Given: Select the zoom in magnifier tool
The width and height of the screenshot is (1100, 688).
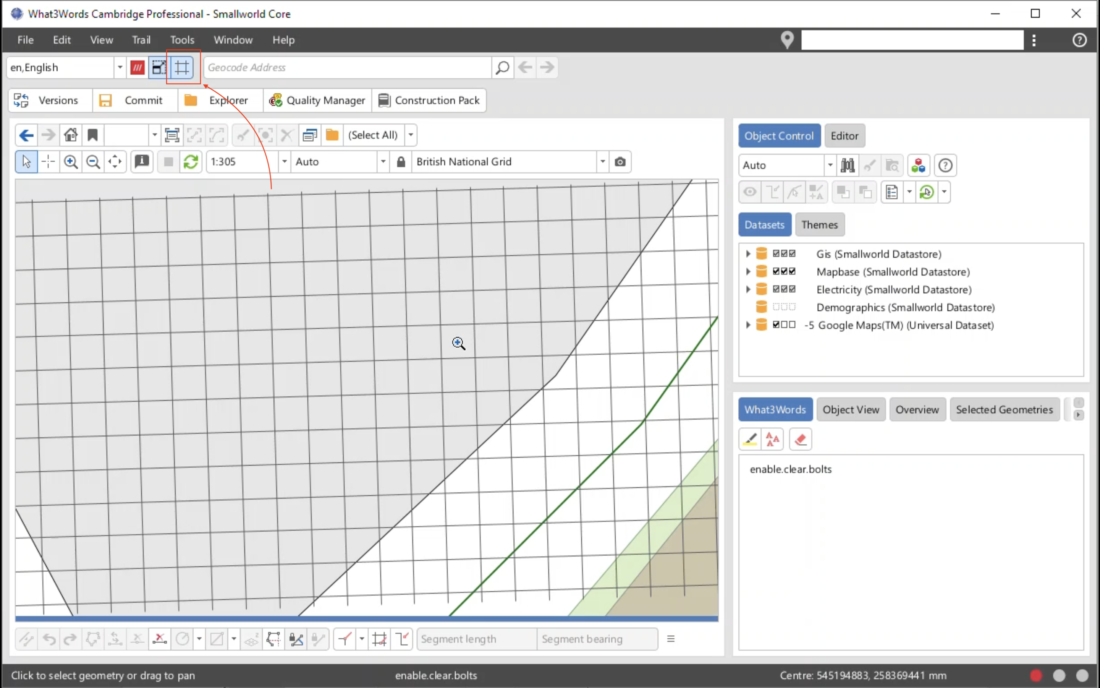Looking at the screenshot, I should pyautogui.click(x=71, y=162).
